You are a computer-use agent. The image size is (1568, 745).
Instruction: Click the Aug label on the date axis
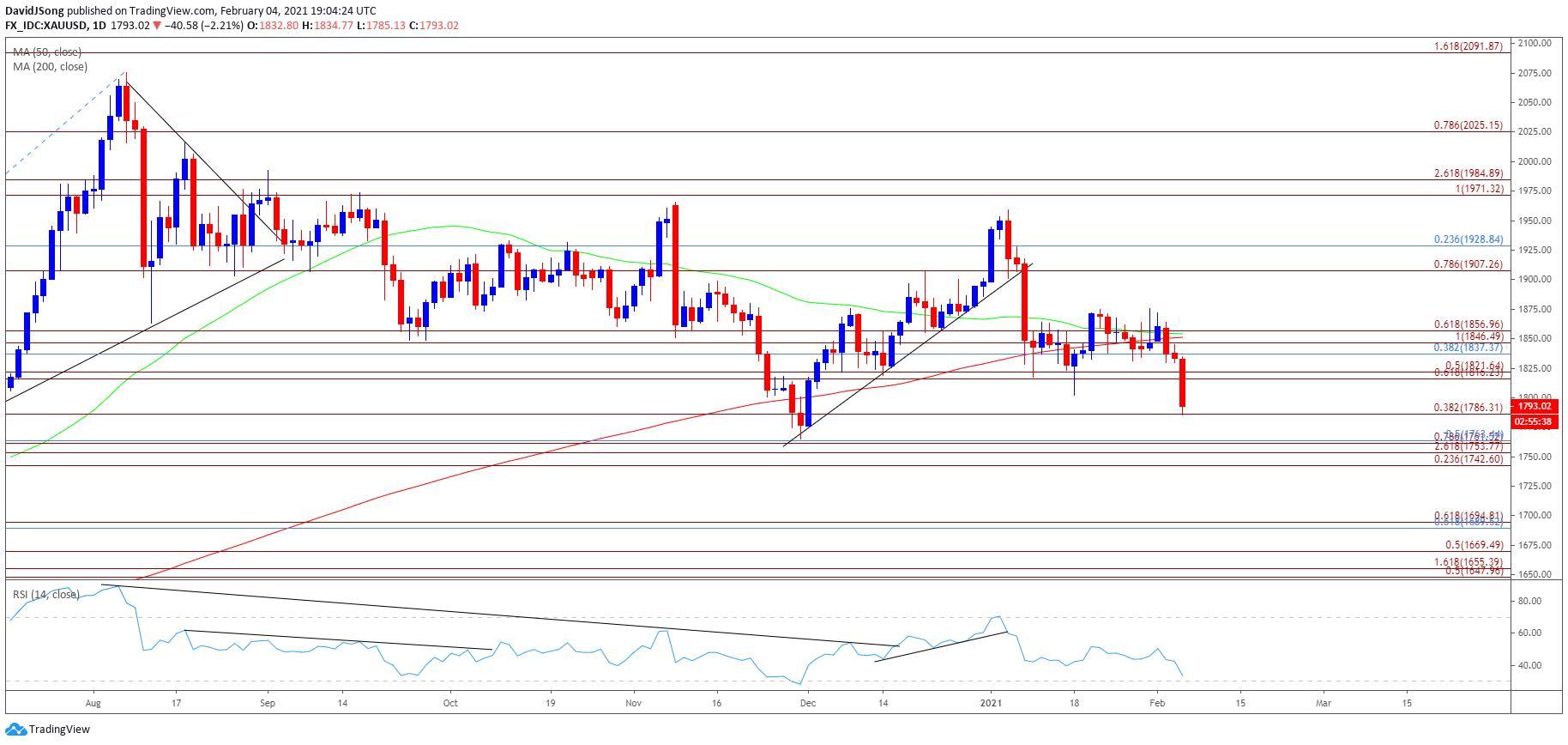[x=93, y=702]
